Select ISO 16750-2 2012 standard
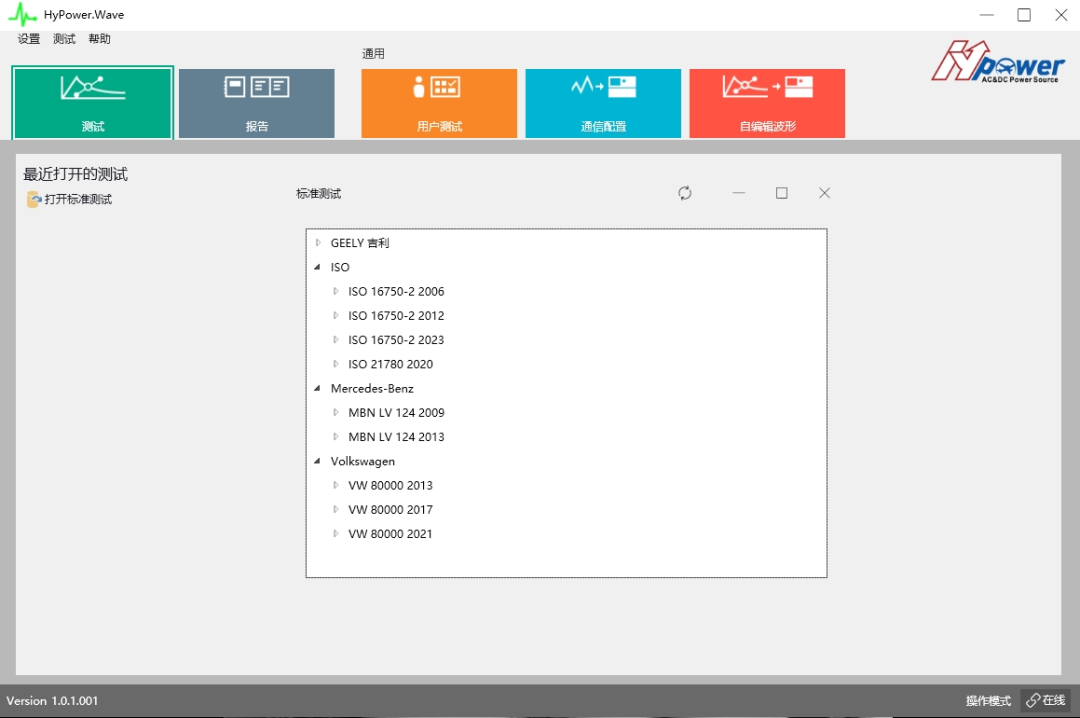1080x718 pixels. 396,316
